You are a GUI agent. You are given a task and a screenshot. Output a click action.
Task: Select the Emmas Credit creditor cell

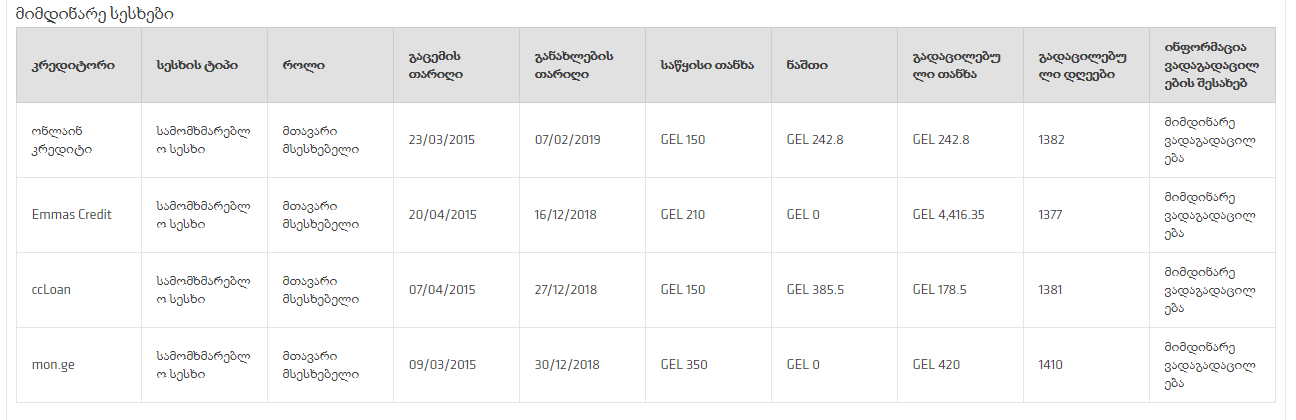click(x=72, y=215)
